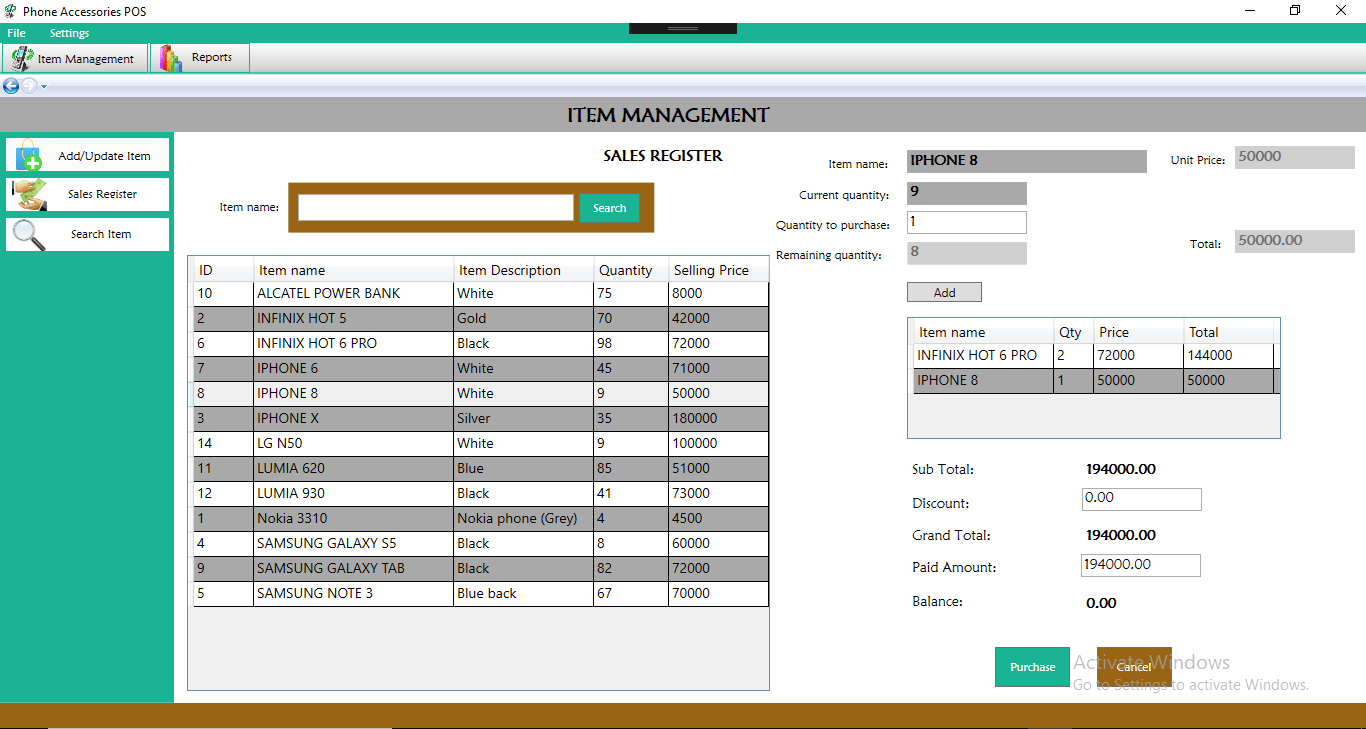Click the Blue back description cell
Image resolution: width=1366 pixels, height=729 pixels.
[x=523, y=594]
